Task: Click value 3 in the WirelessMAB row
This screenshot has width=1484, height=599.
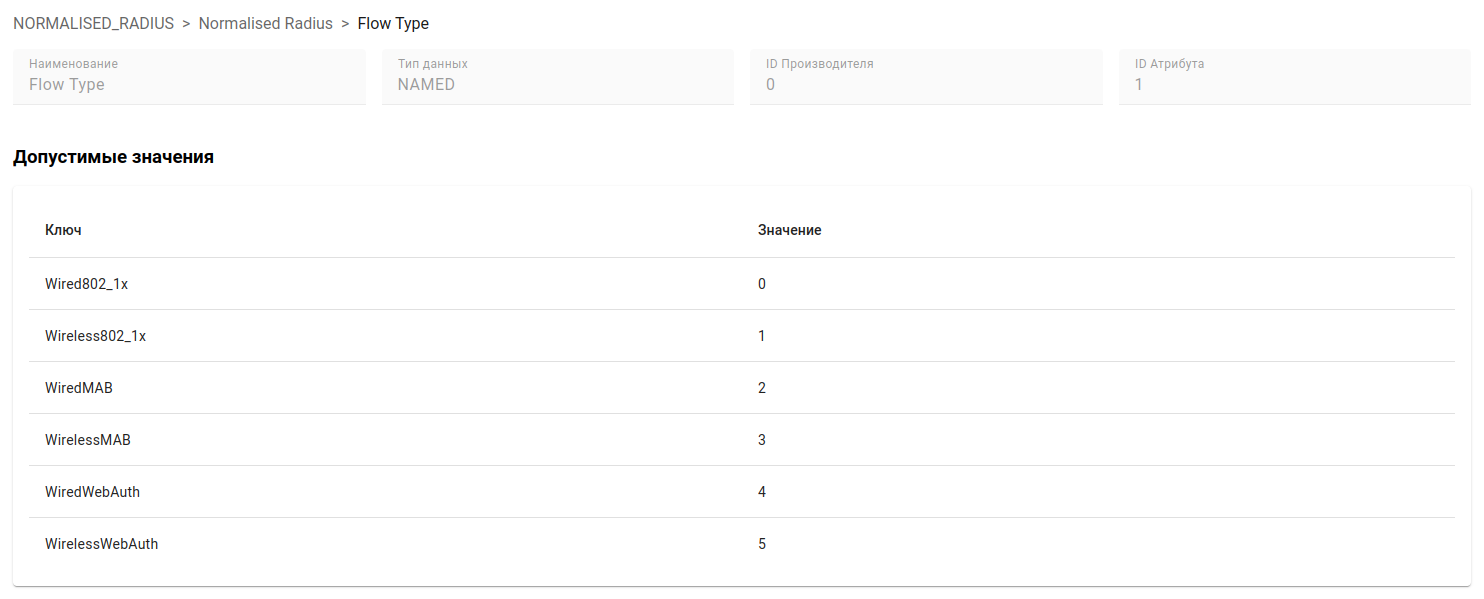Action: coord(762,440)
